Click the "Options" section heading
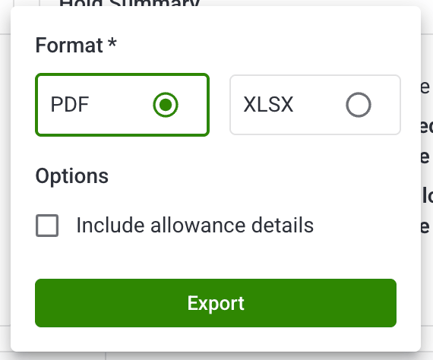 coord(72,176)
